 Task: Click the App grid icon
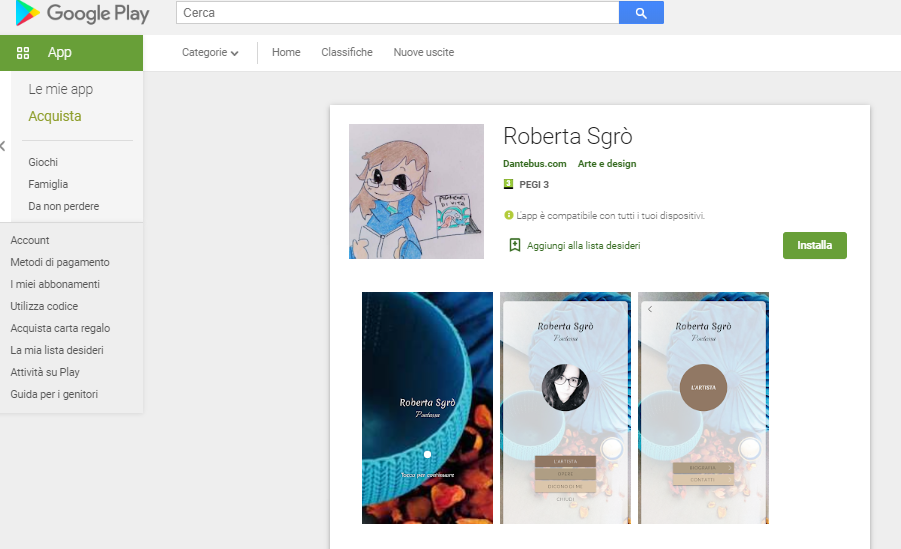pyautogui.click(x=23, y=53)
